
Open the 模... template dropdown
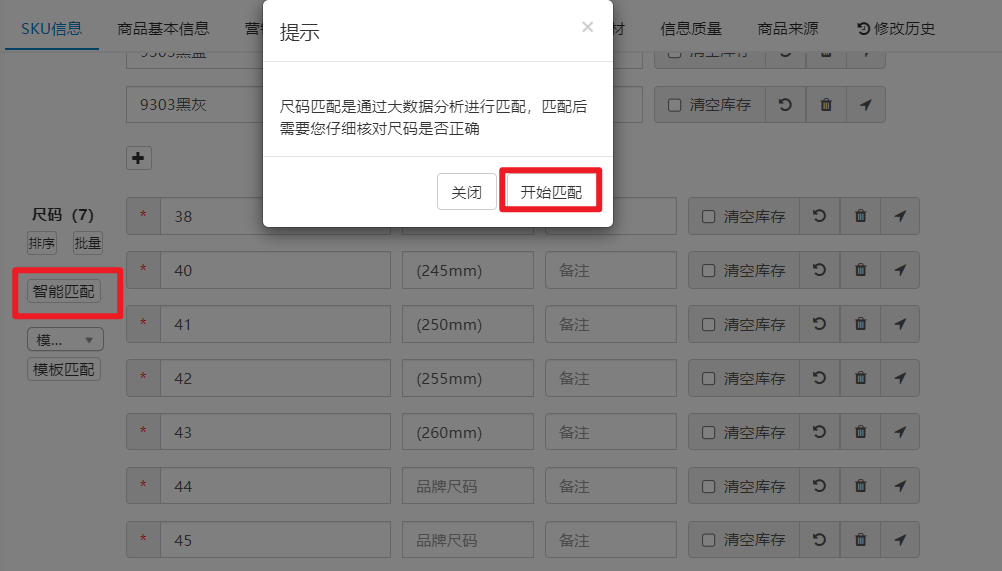tap(65, 339)
